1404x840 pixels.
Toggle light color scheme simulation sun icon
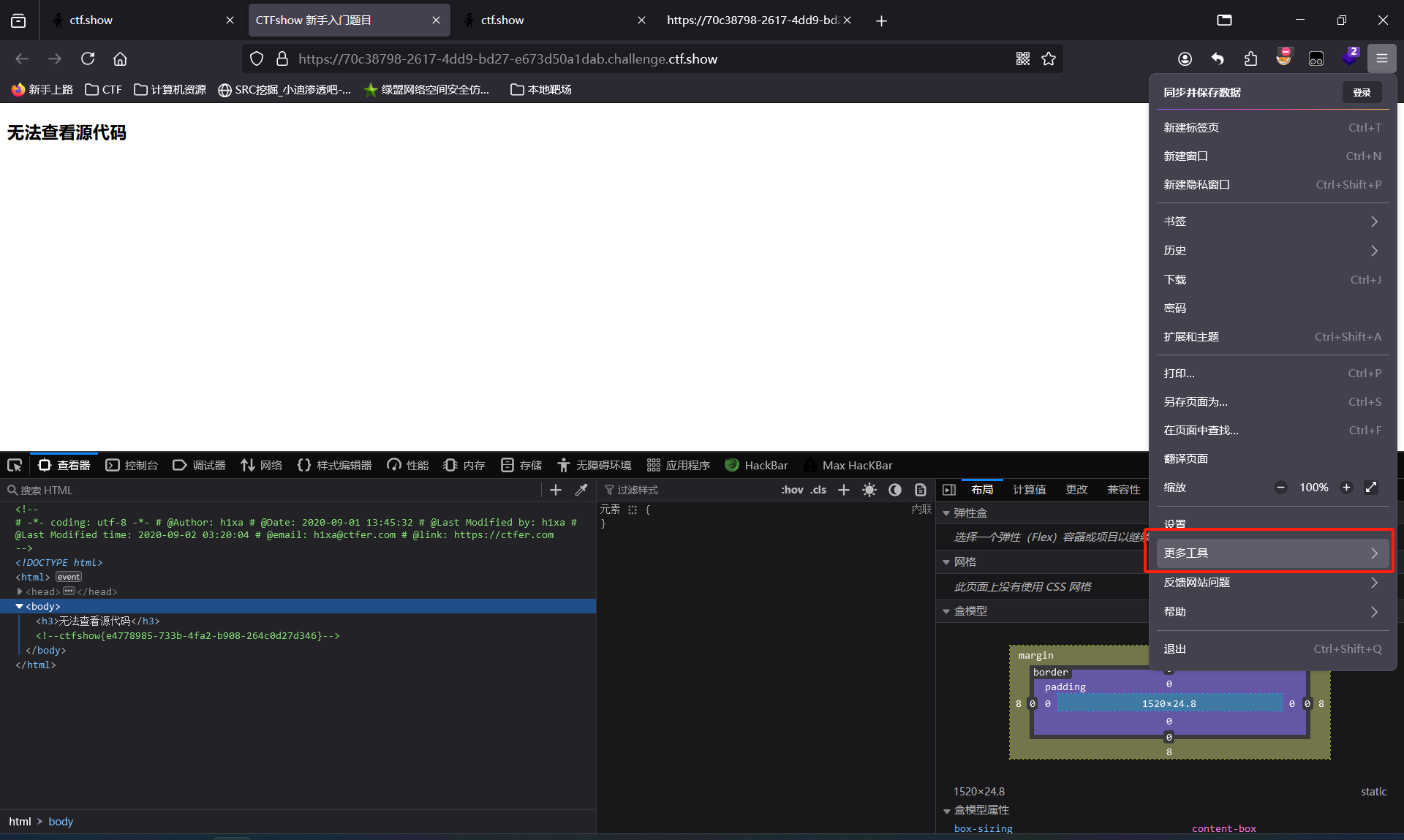[869, 490]
